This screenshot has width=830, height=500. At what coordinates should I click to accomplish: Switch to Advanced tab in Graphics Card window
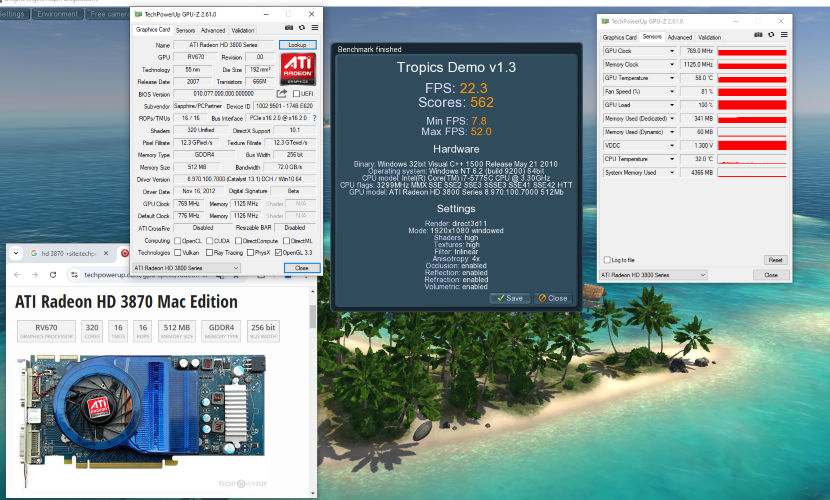click(213, 30)
